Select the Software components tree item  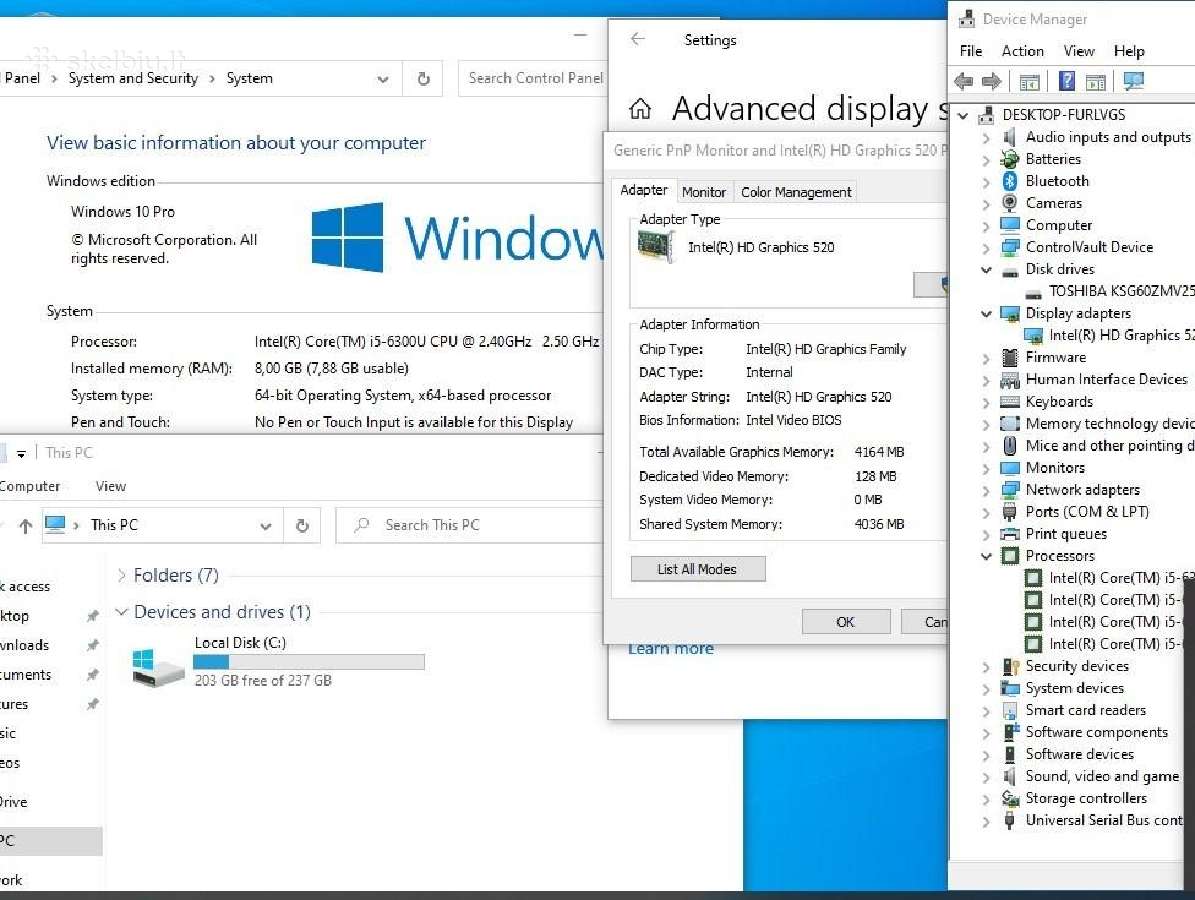click(1097, 732)
